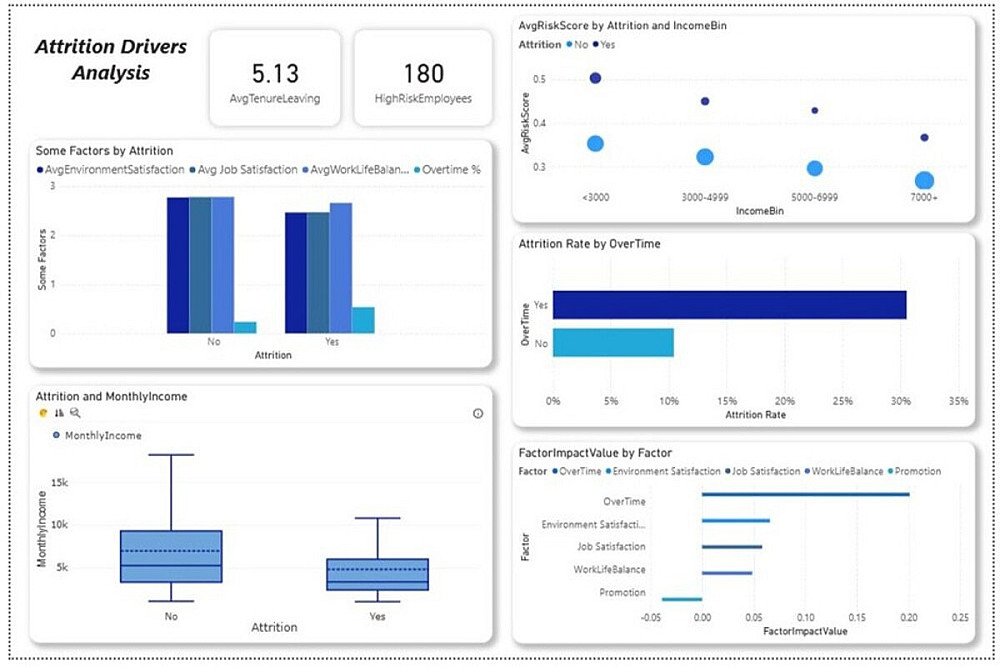Click the light blue OverTime No bar
1000x667 pixels.
tap(613, 342)
